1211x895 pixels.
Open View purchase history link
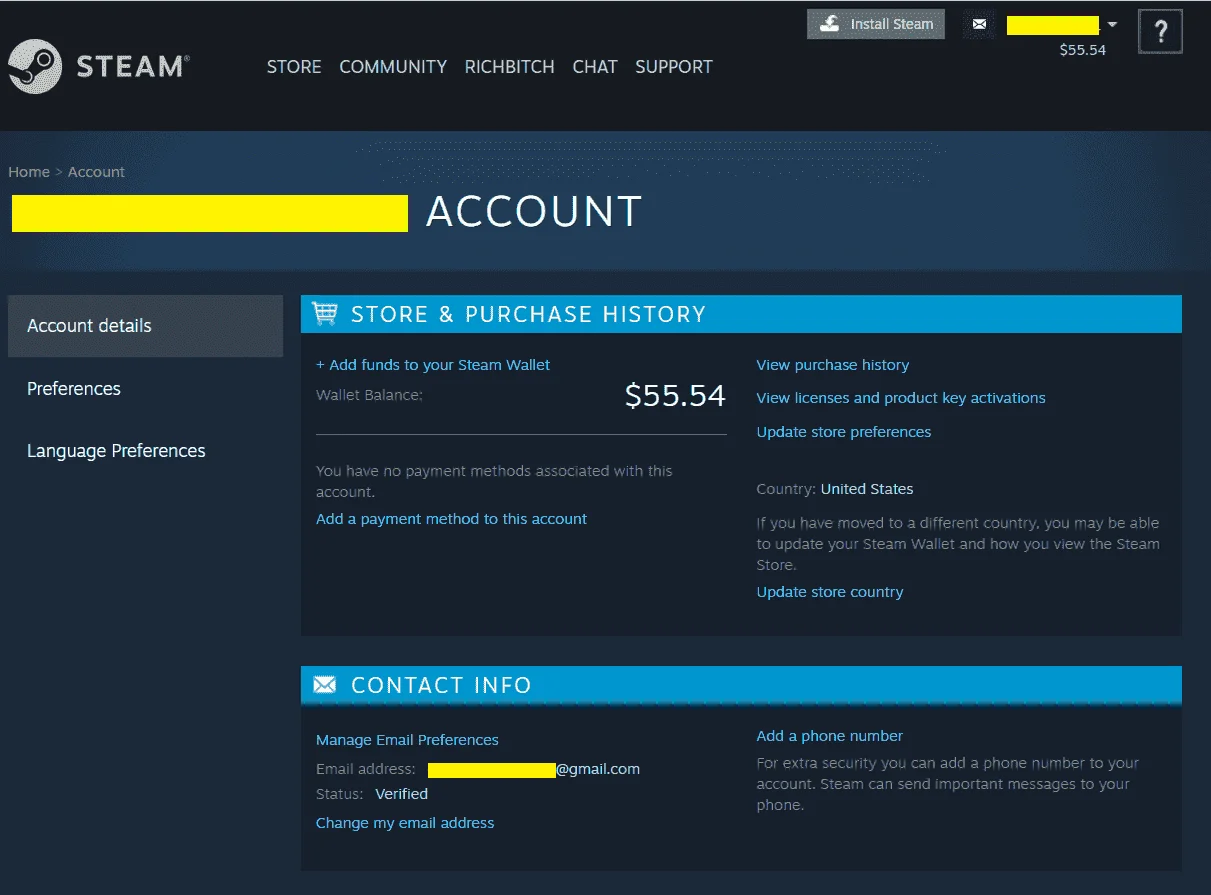coord(833,365)
